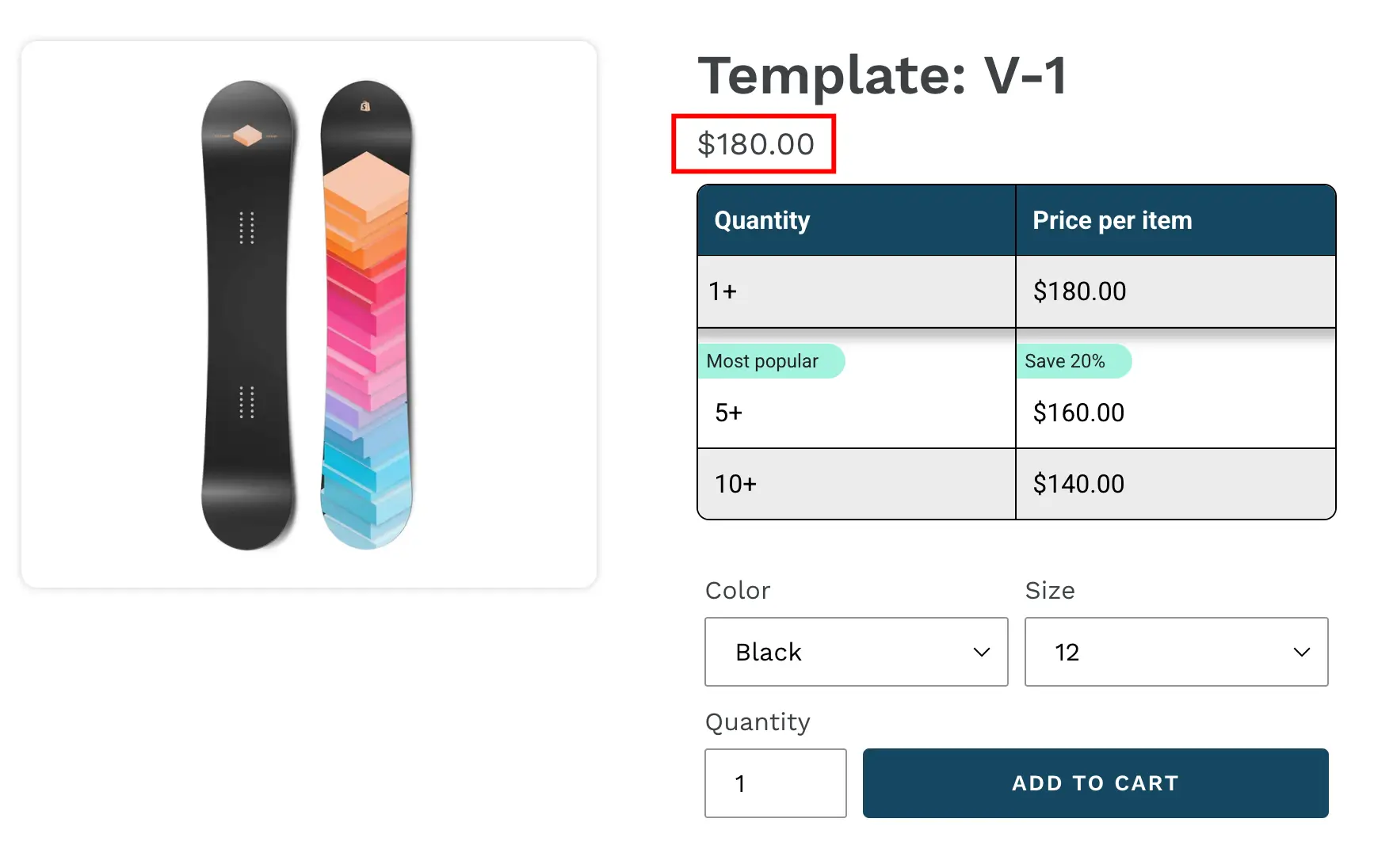The width and height of the screenshot is (1374, 868).
Task: Click the snowboard product image
Action: coord(309,314)
